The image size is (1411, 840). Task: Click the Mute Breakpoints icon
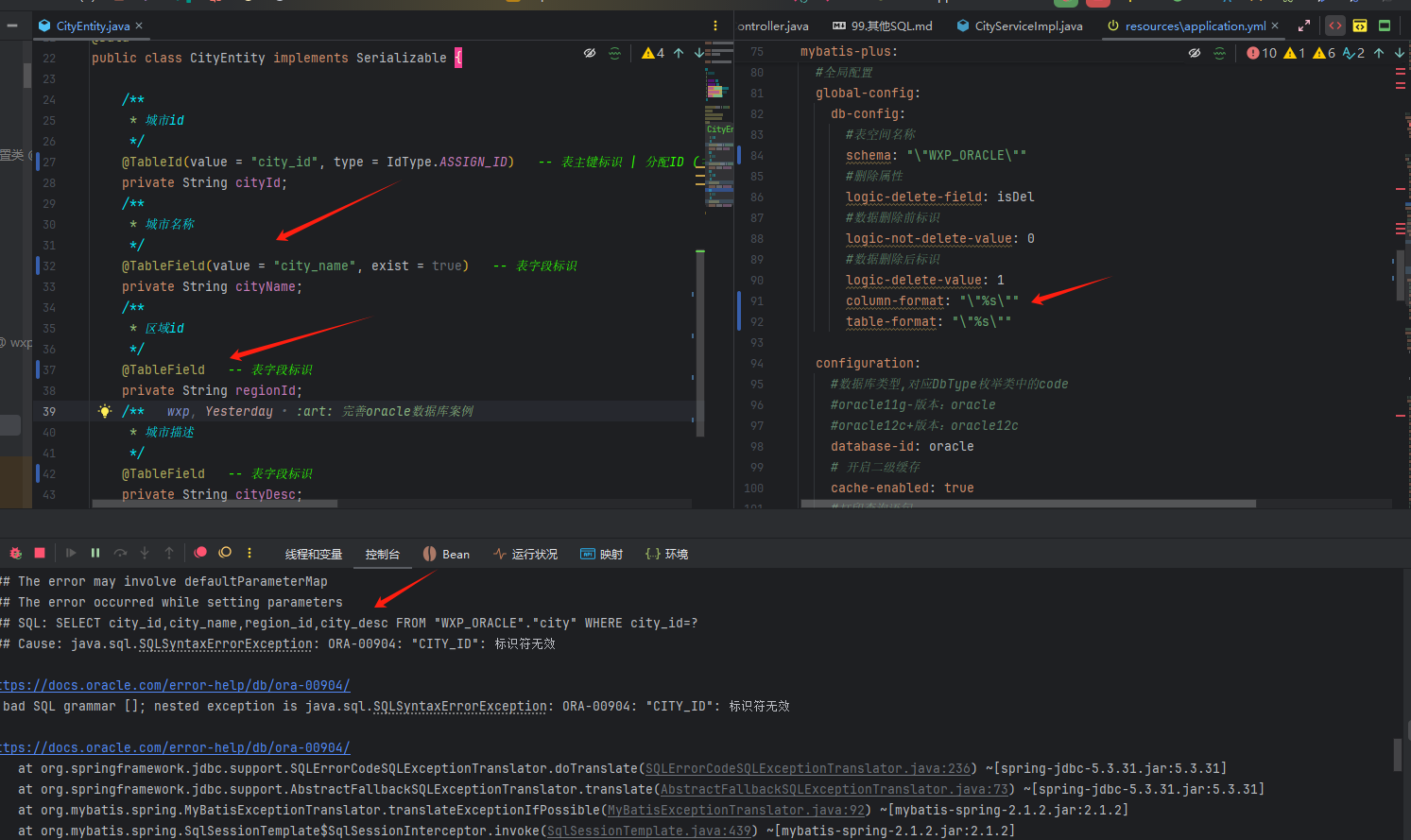tap(225, 553)
